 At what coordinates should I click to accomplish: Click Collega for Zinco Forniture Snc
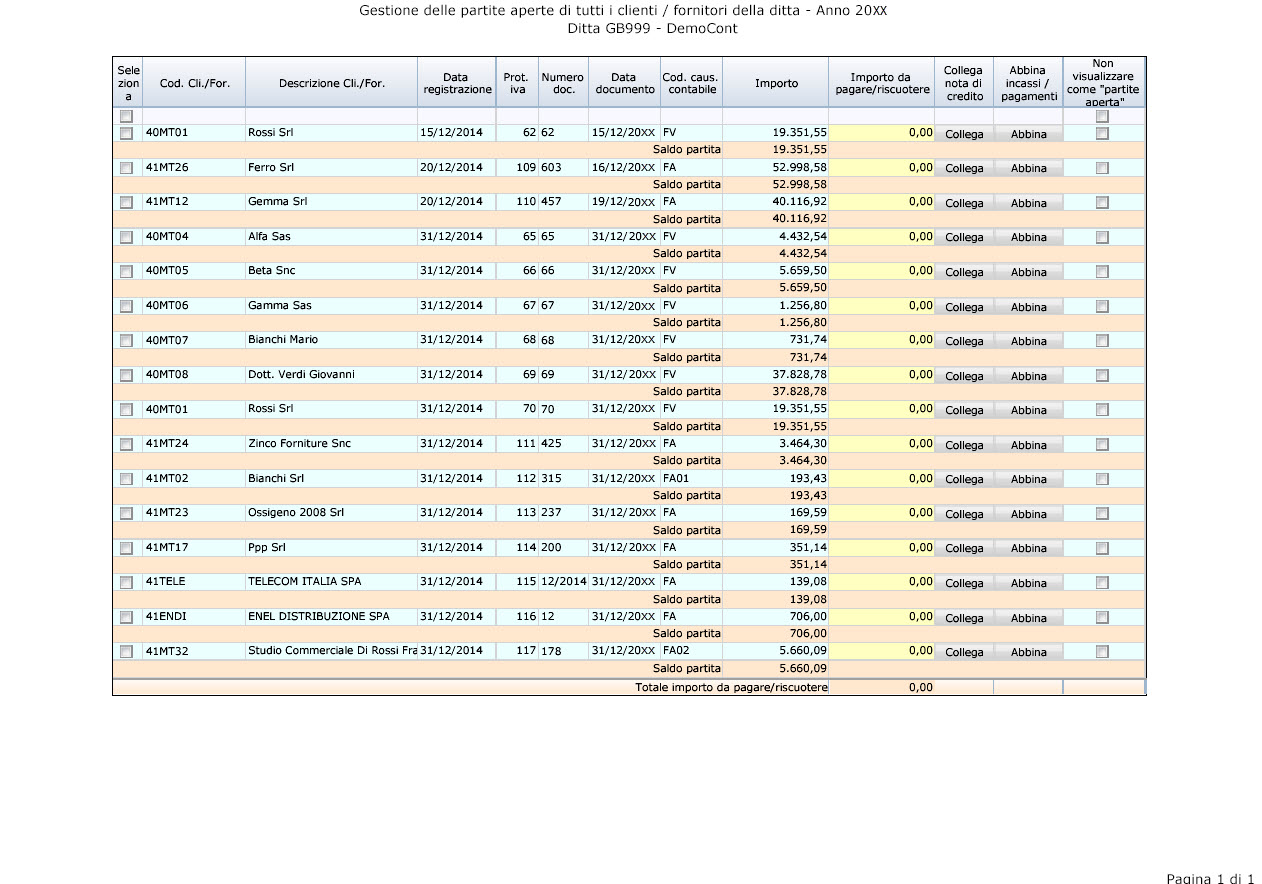(964, 445)
